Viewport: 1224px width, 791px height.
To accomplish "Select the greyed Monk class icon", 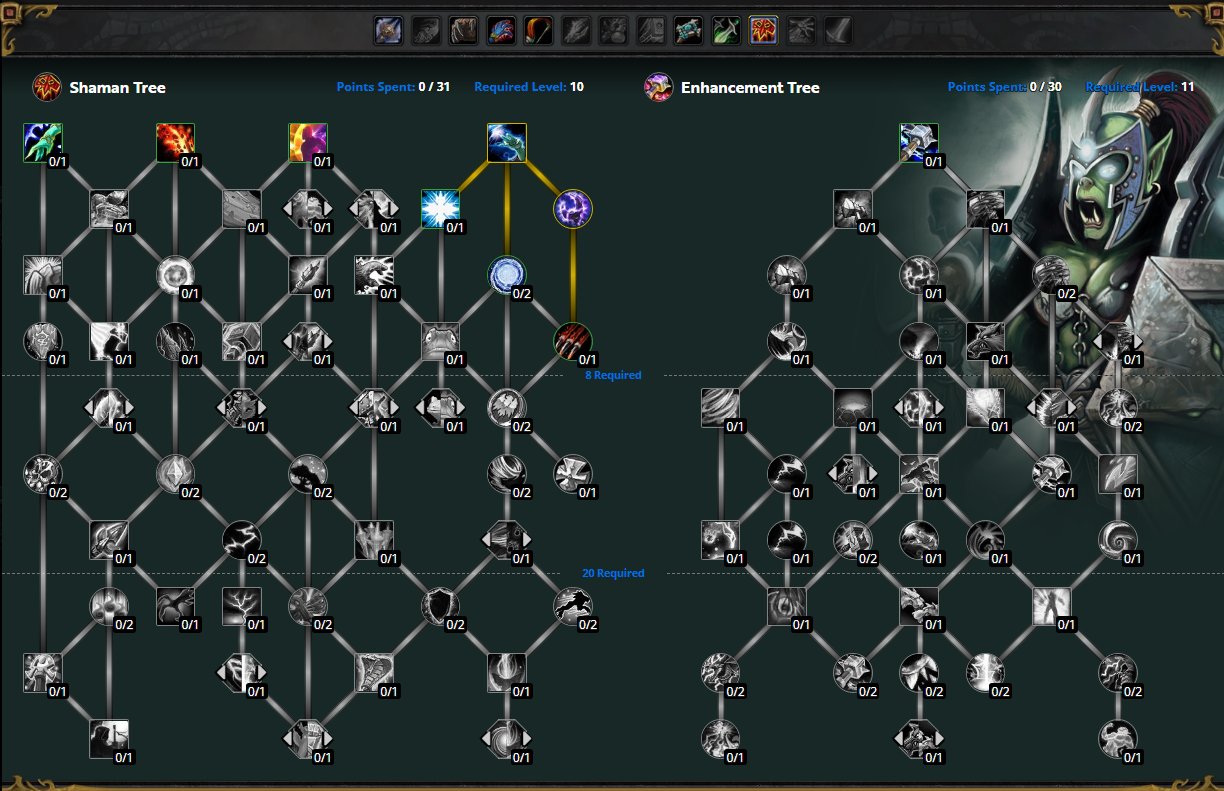I will (x=614, y=31).
